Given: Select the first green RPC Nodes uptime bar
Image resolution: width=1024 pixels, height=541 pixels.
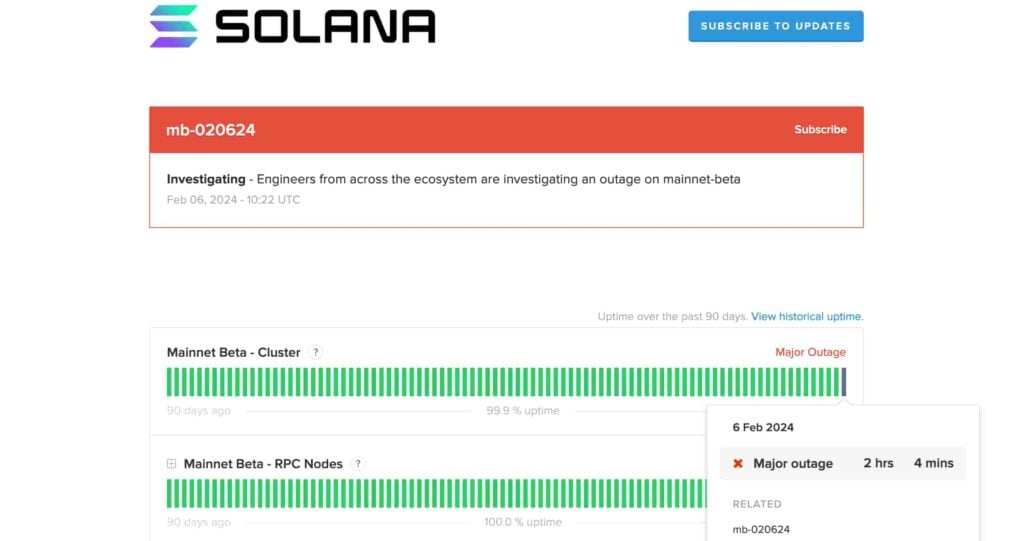Looking at the screenshot, I should tap(169, 493).
